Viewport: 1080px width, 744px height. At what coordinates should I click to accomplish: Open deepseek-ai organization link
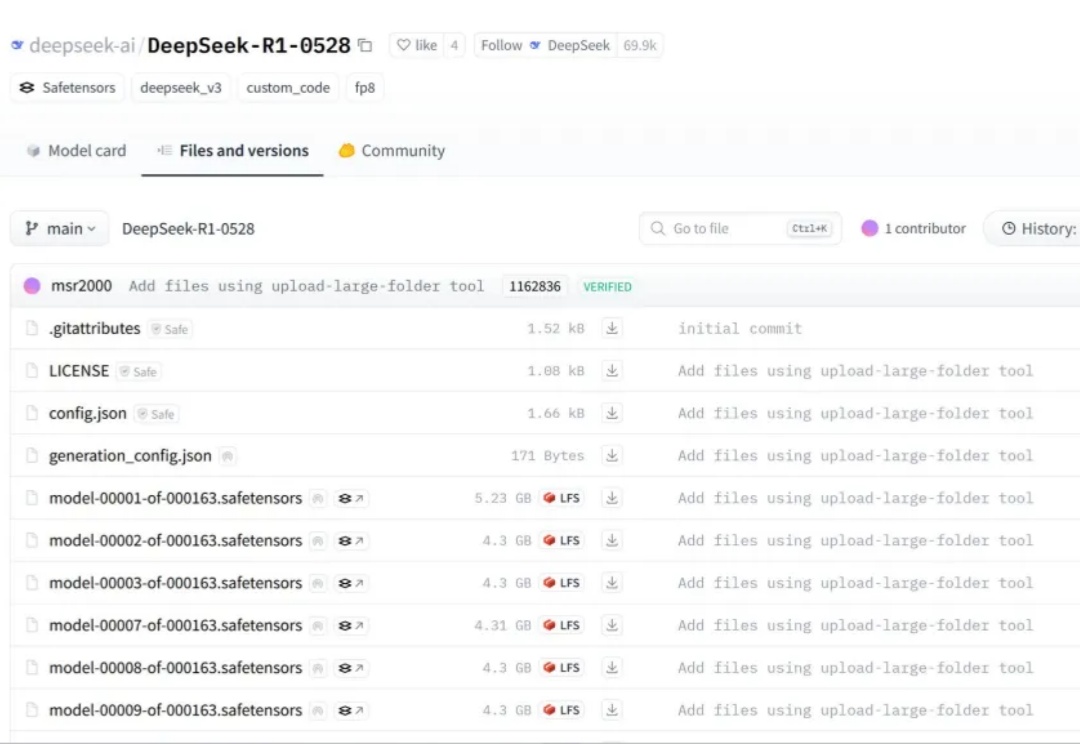pos(82,45)
